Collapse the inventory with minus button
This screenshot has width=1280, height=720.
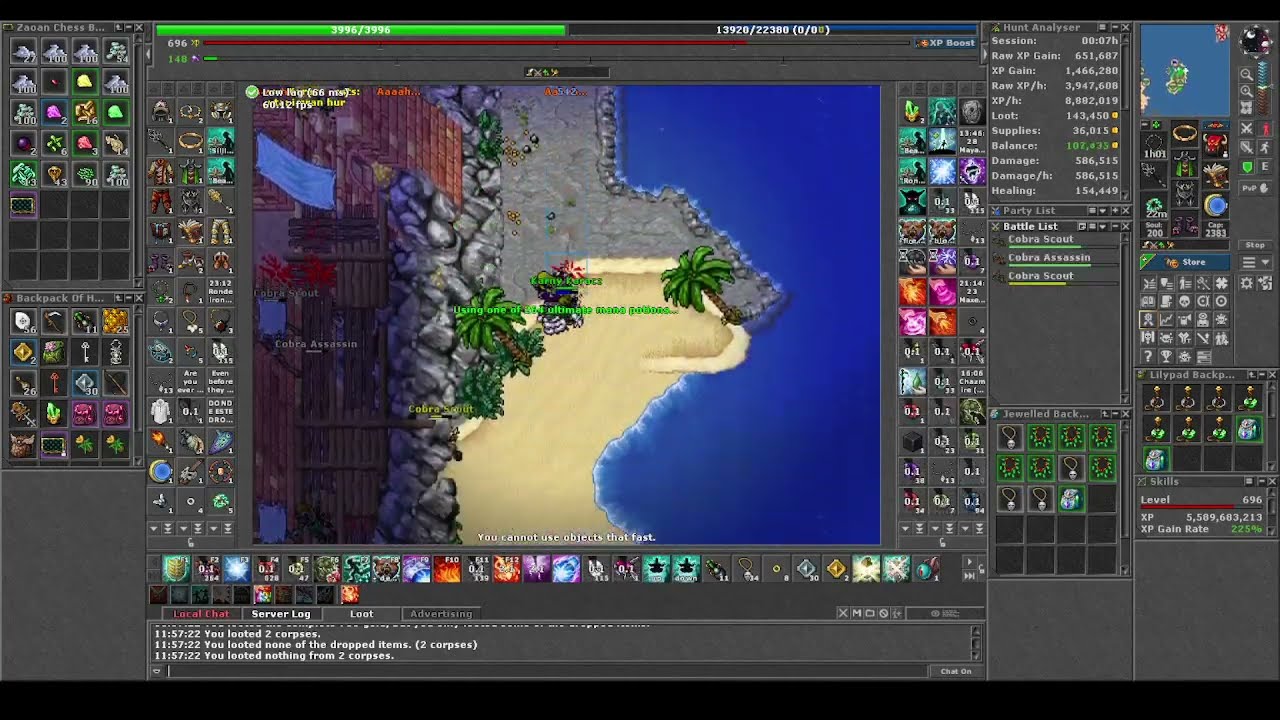(1145, 125)
